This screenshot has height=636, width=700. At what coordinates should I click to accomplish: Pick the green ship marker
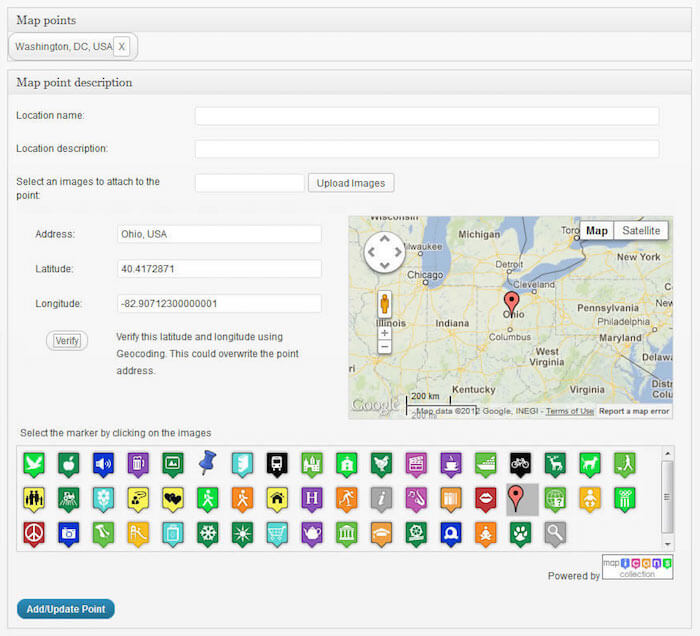point(486,464)
